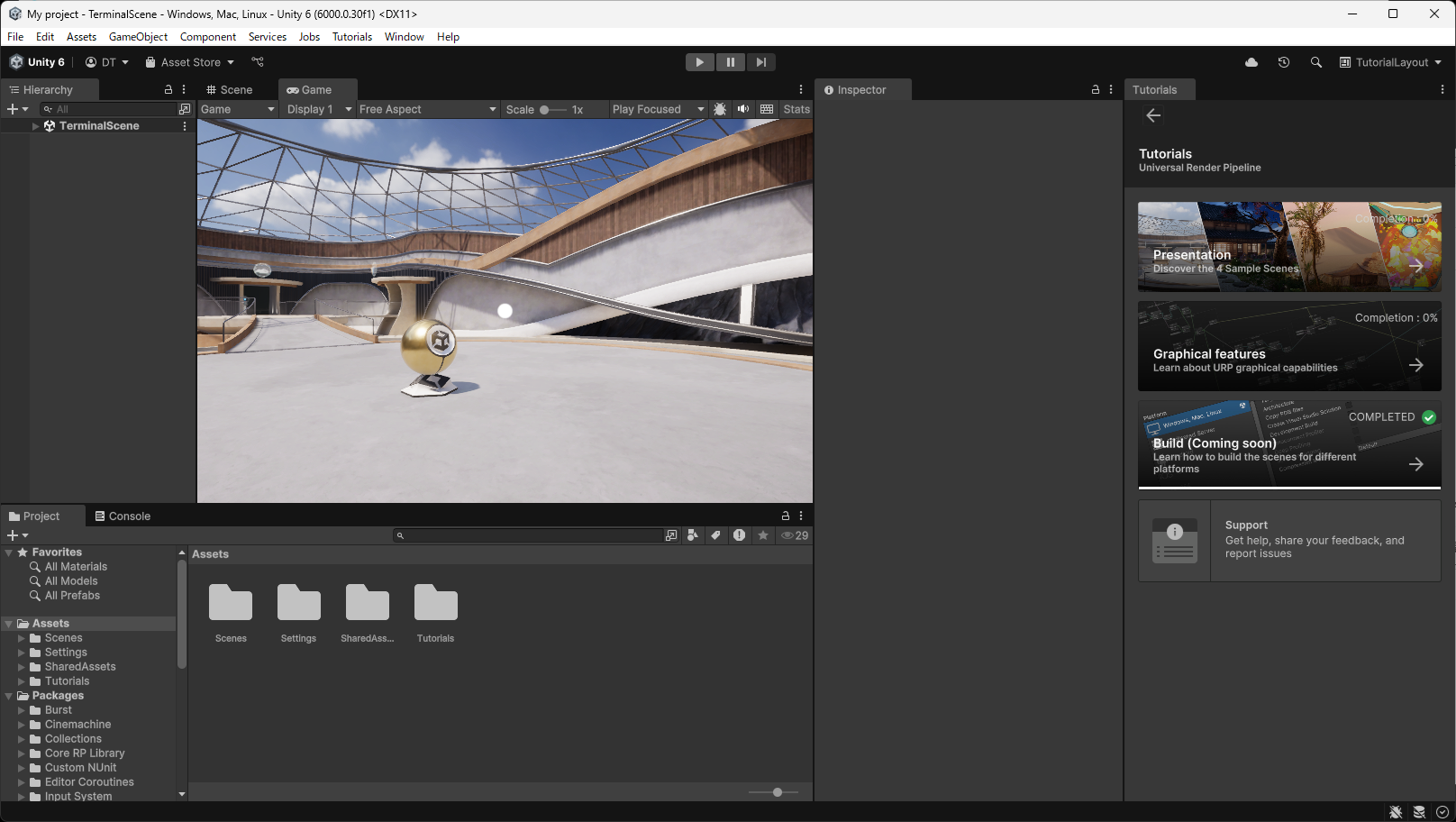Open the Hierarchy panel more options menu

(184, 89)
